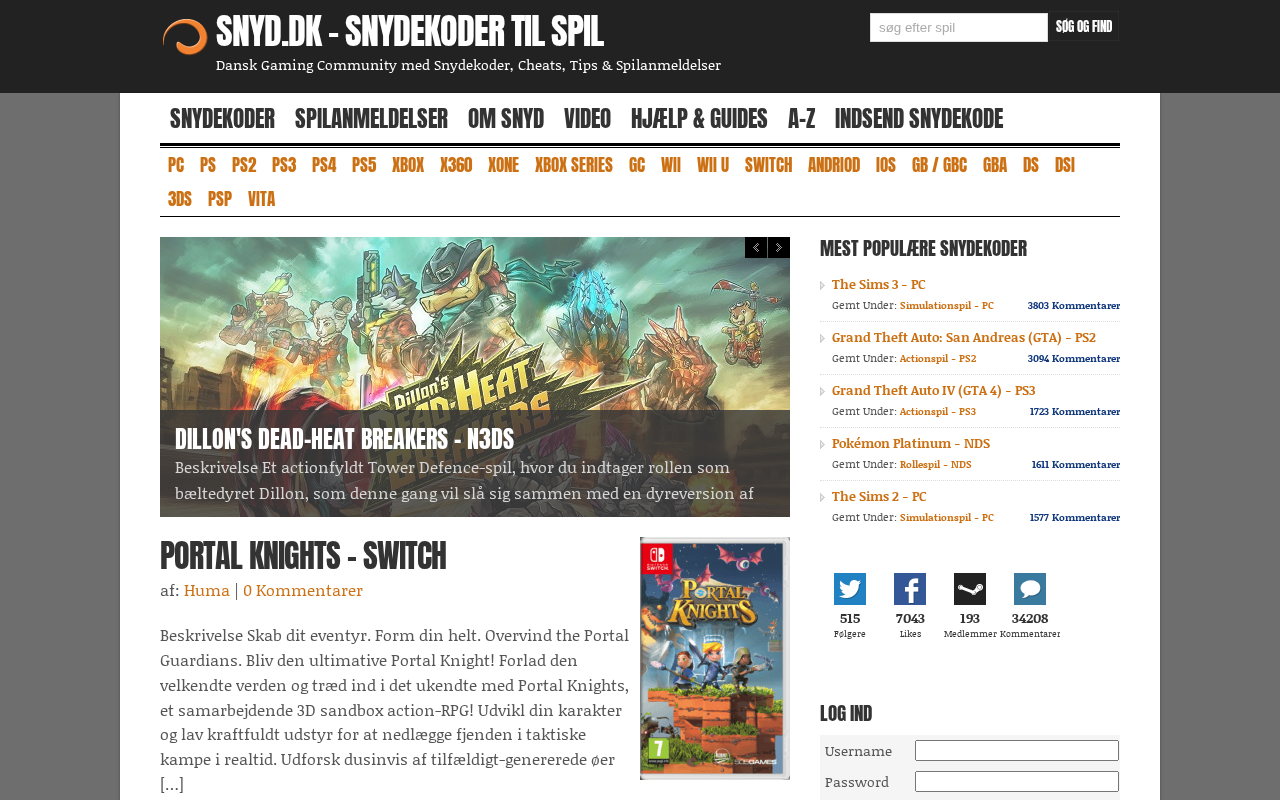Open 'Grand Theft Auto: San Andreas (GTA) - PS2' link
Viewport: 1280px width, 800px height.
[964, 338]
